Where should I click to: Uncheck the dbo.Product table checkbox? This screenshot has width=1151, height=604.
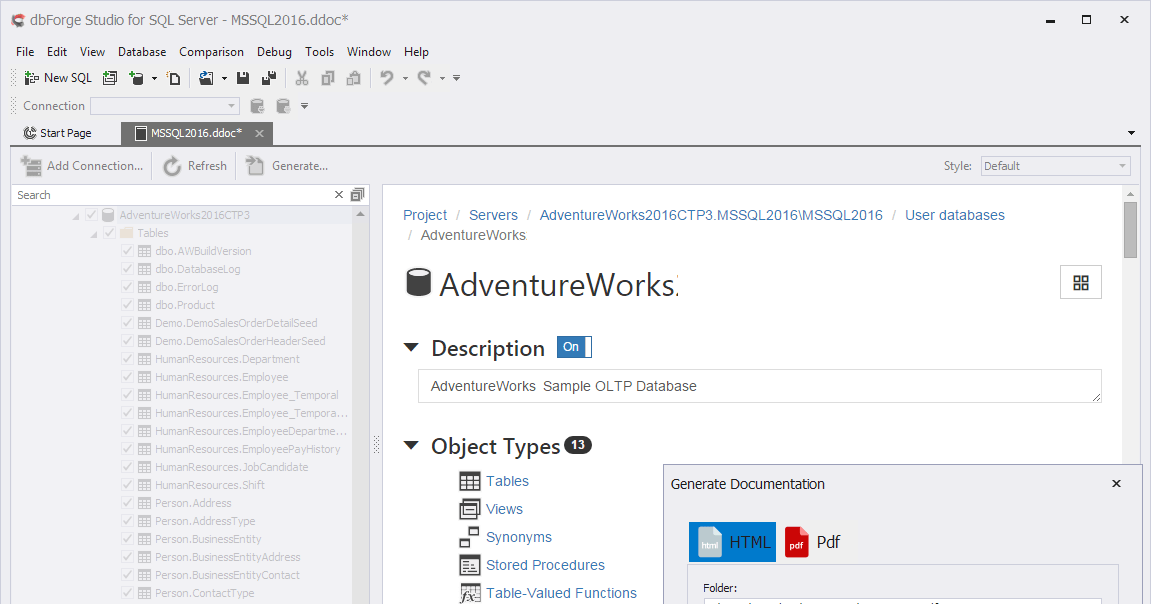(127, 304)
